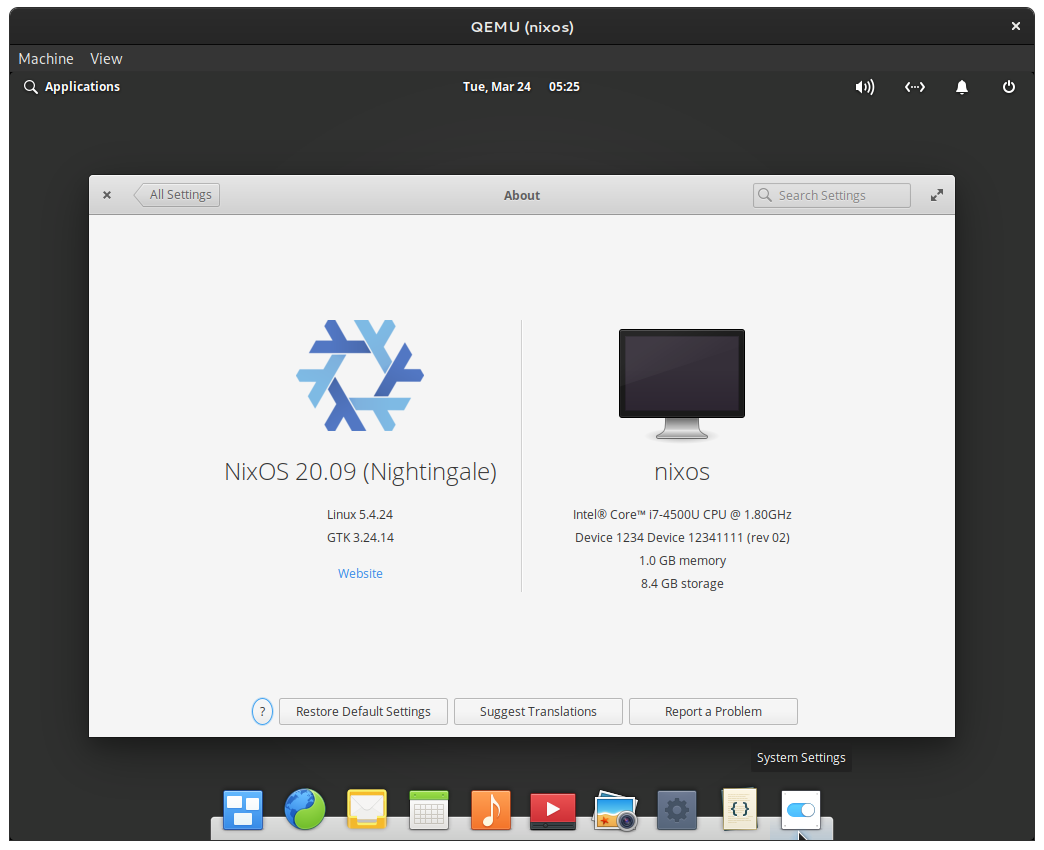Open the Videos app in the dock
This screenshot has height=850, width=1044.
coord(553,811)
